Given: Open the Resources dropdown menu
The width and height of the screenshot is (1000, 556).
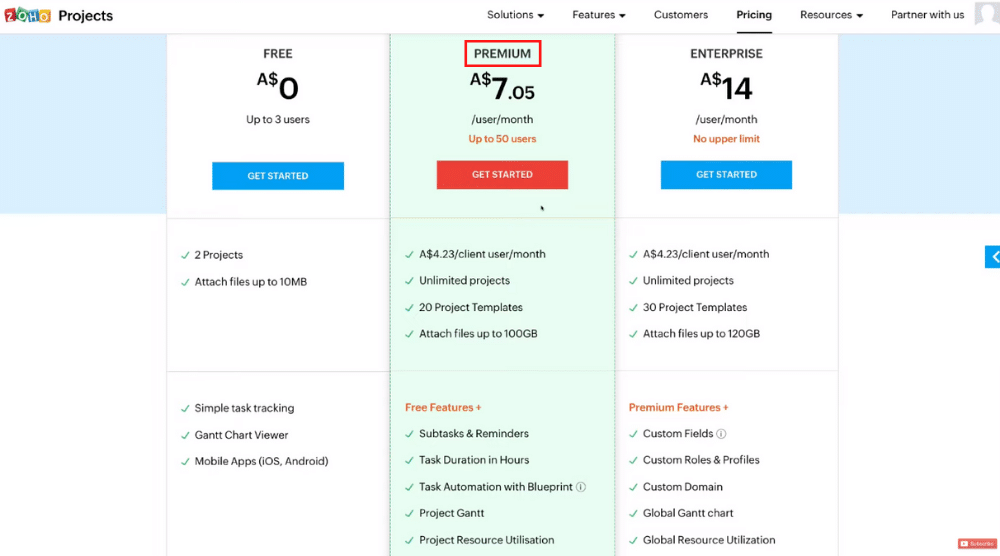Looking at the screenshot, I should point(831,15).
